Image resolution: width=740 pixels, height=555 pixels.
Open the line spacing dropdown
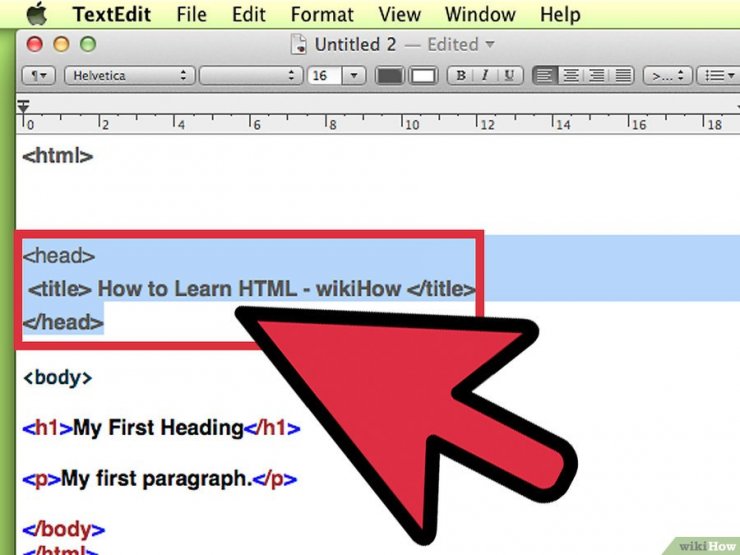667,76
